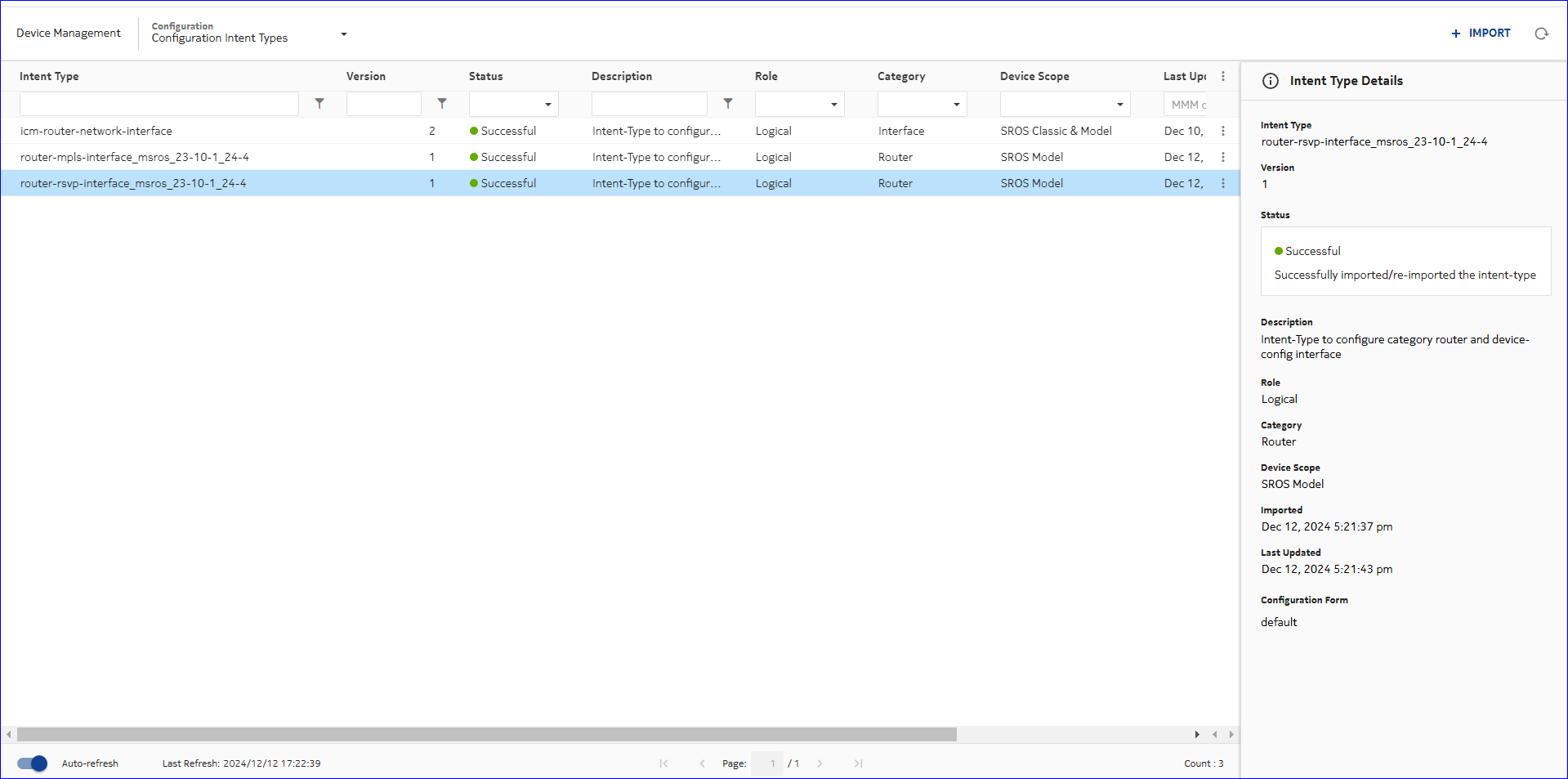1568x779 pixels.
Task: Click the horizontal scrollbar thumb
Action: point(486,734)
